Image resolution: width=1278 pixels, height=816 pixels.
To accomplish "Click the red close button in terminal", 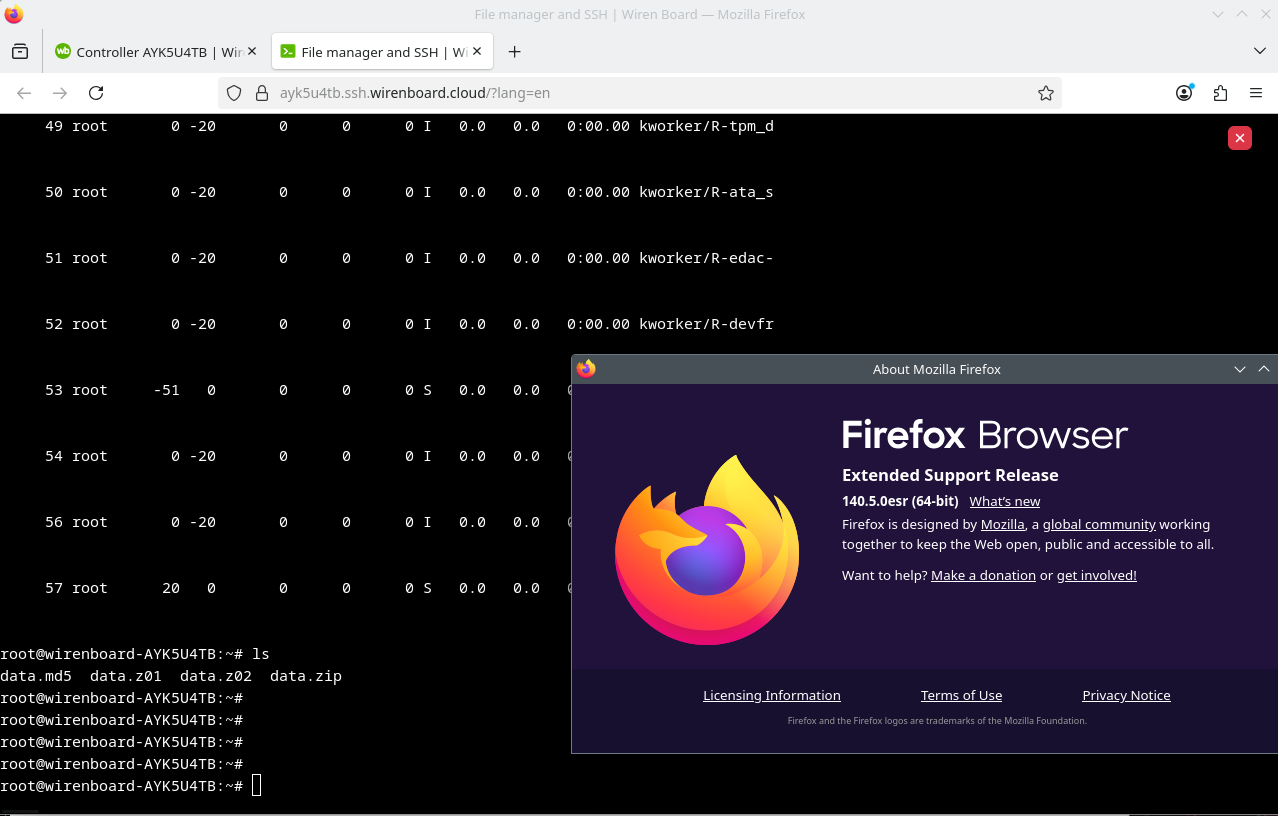I will [1239, 138].
